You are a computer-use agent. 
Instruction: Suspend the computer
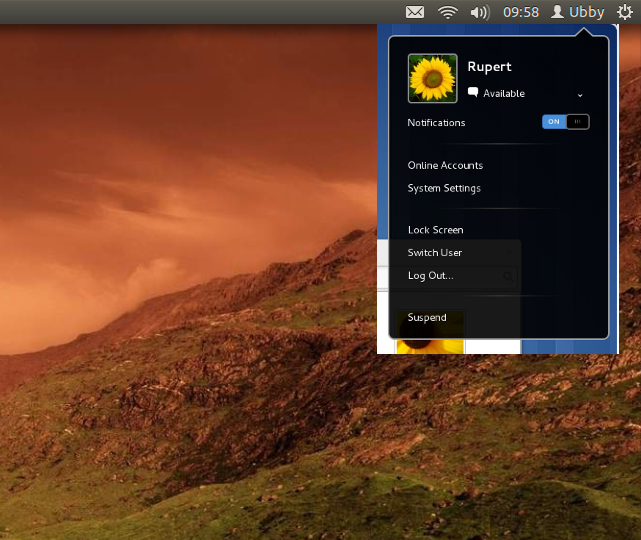coord(427,318)
